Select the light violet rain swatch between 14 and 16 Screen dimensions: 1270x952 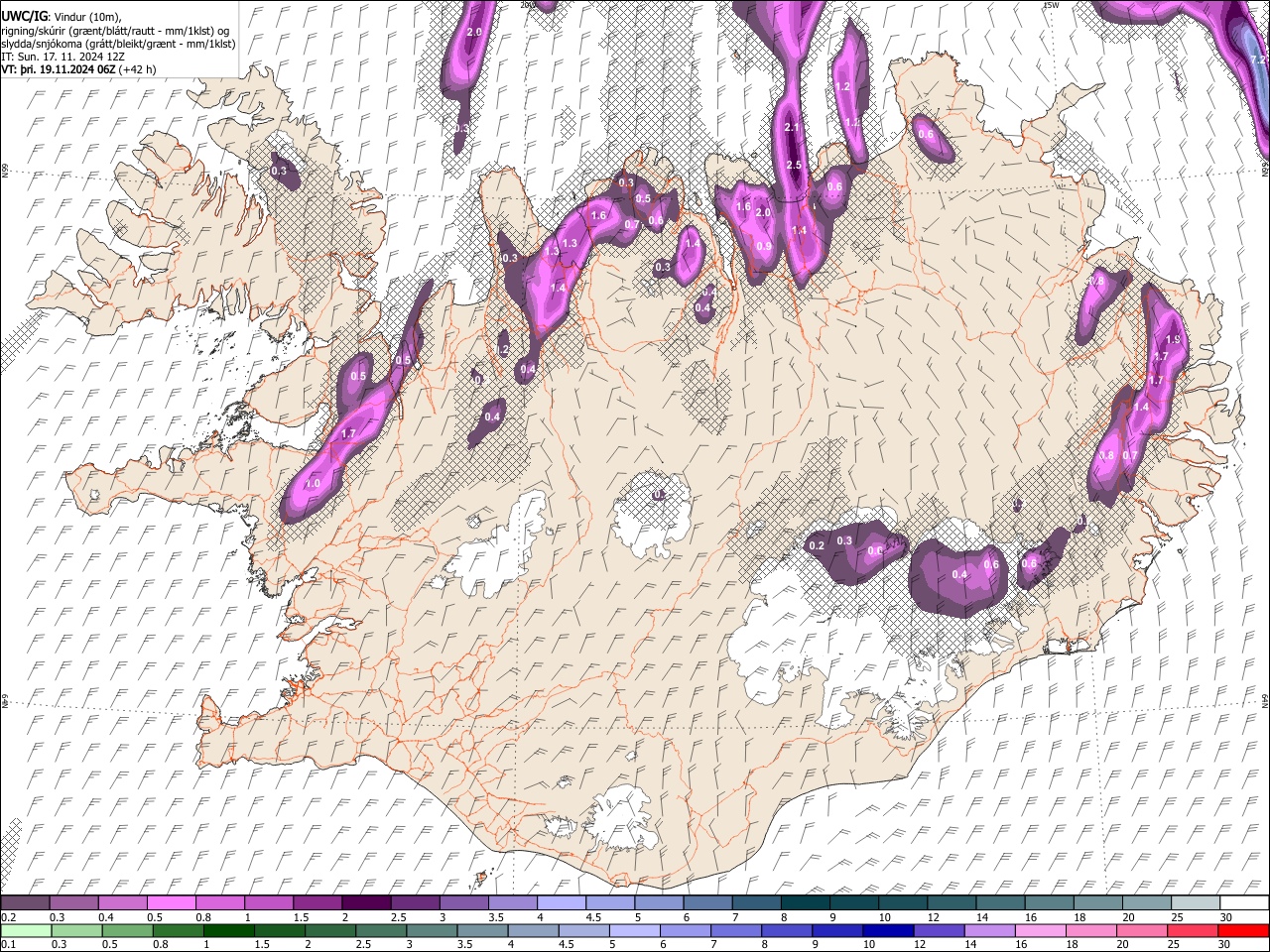(x=989, y=930)
